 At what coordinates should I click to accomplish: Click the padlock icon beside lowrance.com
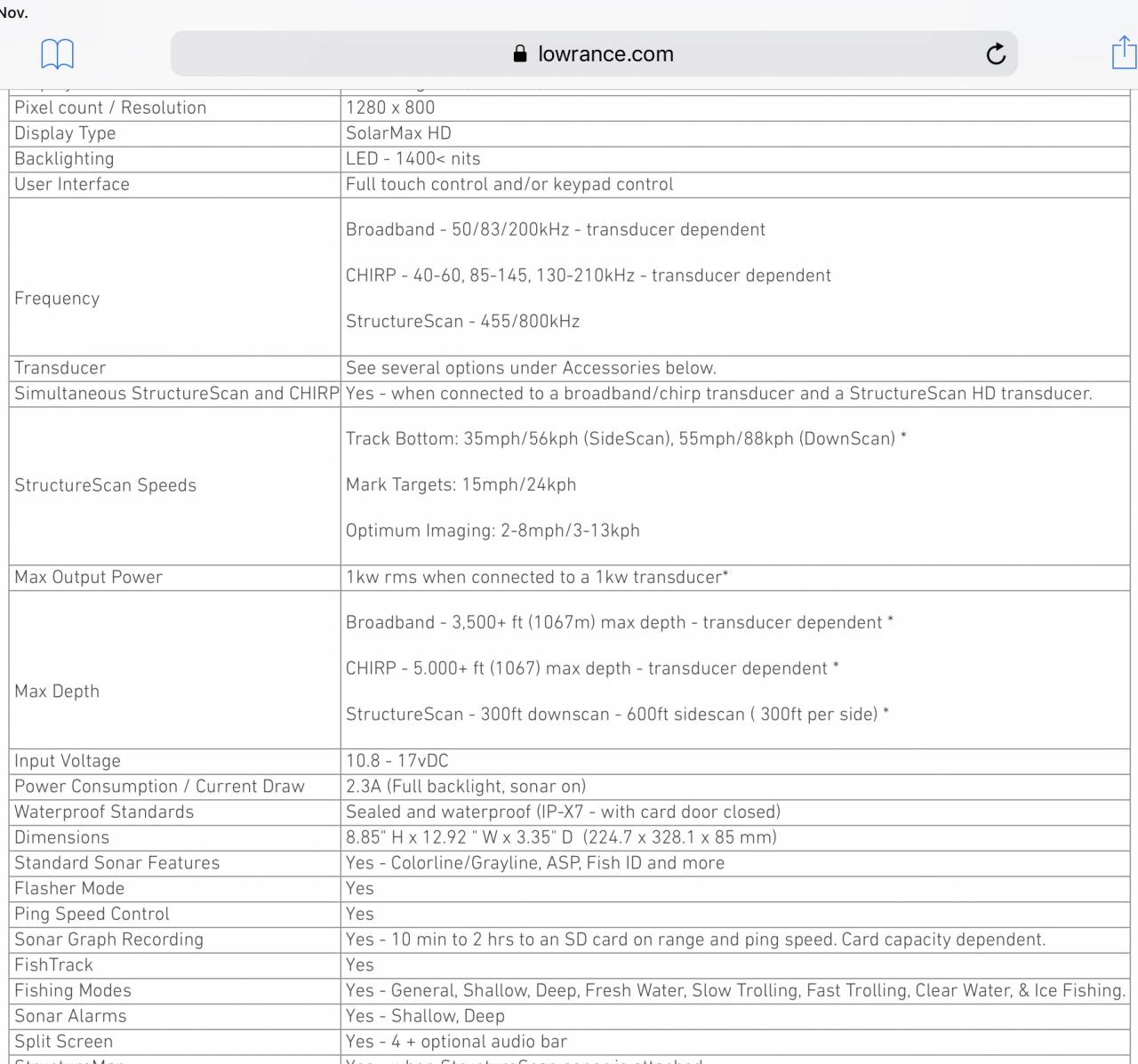pos(520,54)
